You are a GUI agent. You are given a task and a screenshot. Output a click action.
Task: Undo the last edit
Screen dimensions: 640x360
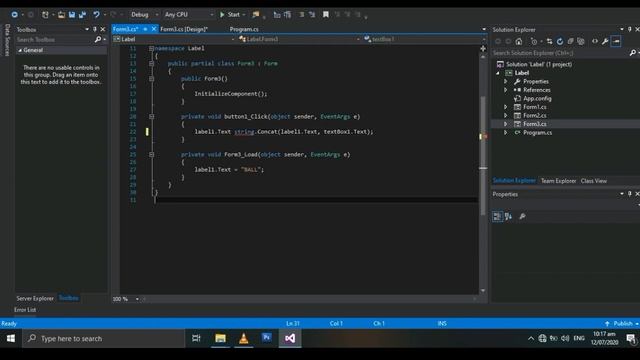96,15
